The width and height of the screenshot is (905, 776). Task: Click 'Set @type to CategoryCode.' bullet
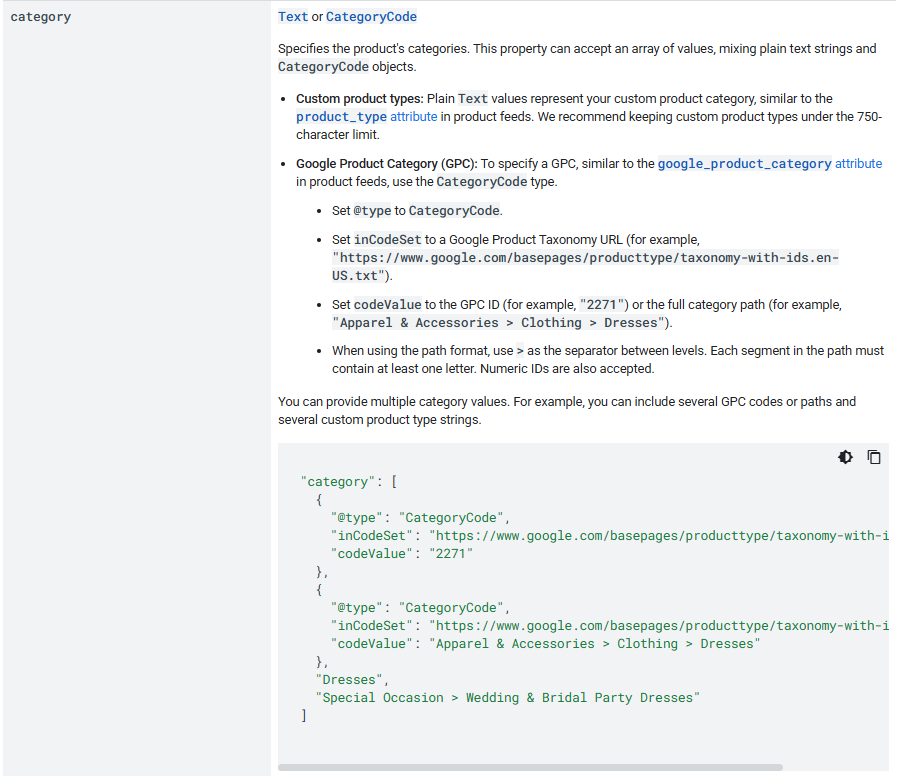[417, 211]
